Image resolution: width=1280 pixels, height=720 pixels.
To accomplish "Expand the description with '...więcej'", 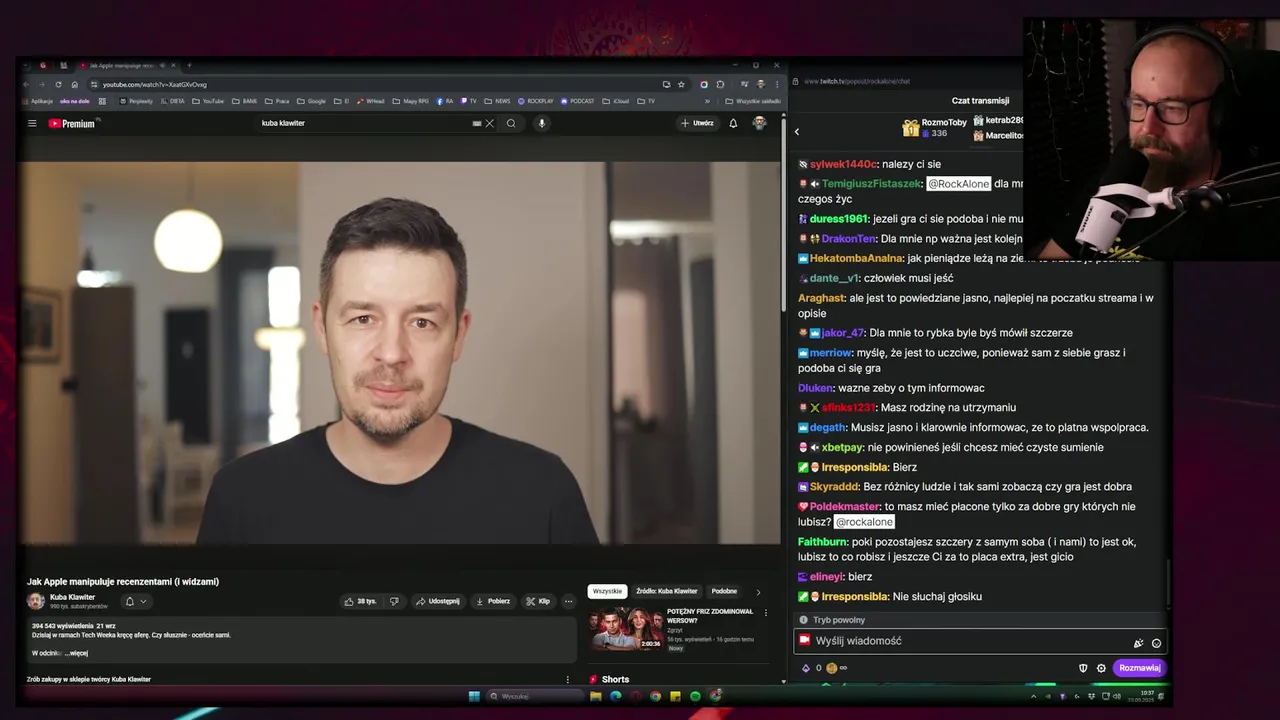I will point(76,653).
